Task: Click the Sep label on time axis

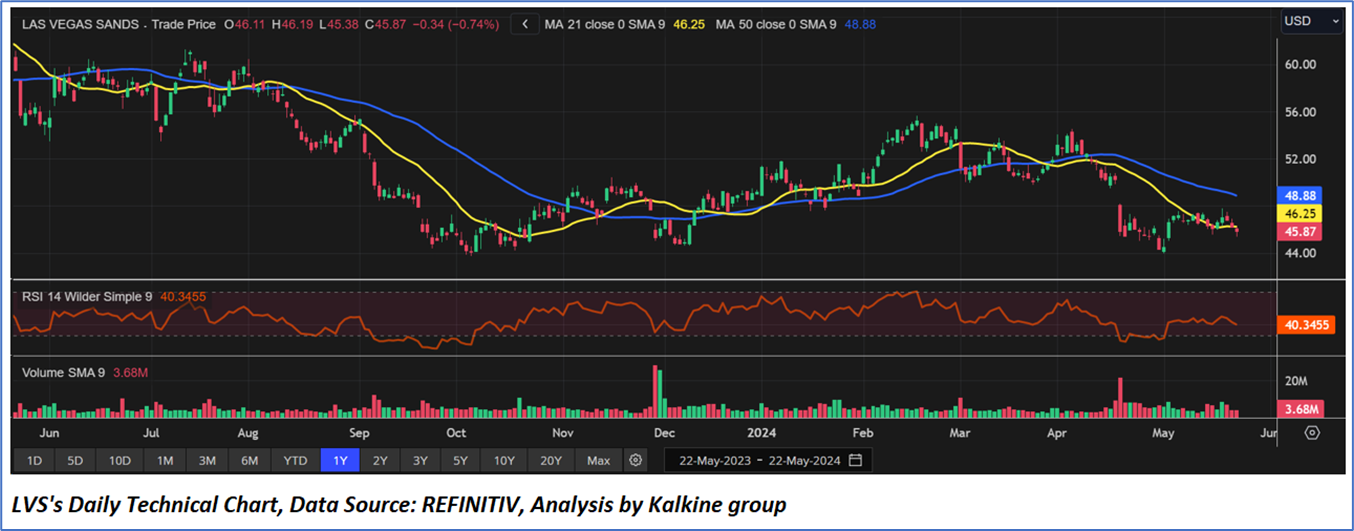Action: coord(359,433)
